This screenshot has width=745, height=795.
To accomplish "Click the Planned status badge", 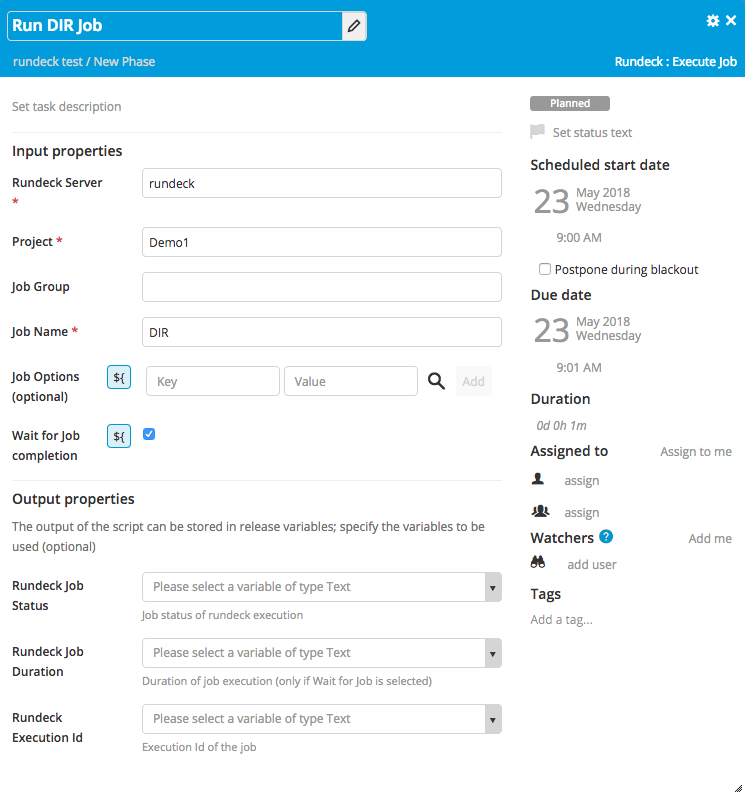I will (570, 103).
